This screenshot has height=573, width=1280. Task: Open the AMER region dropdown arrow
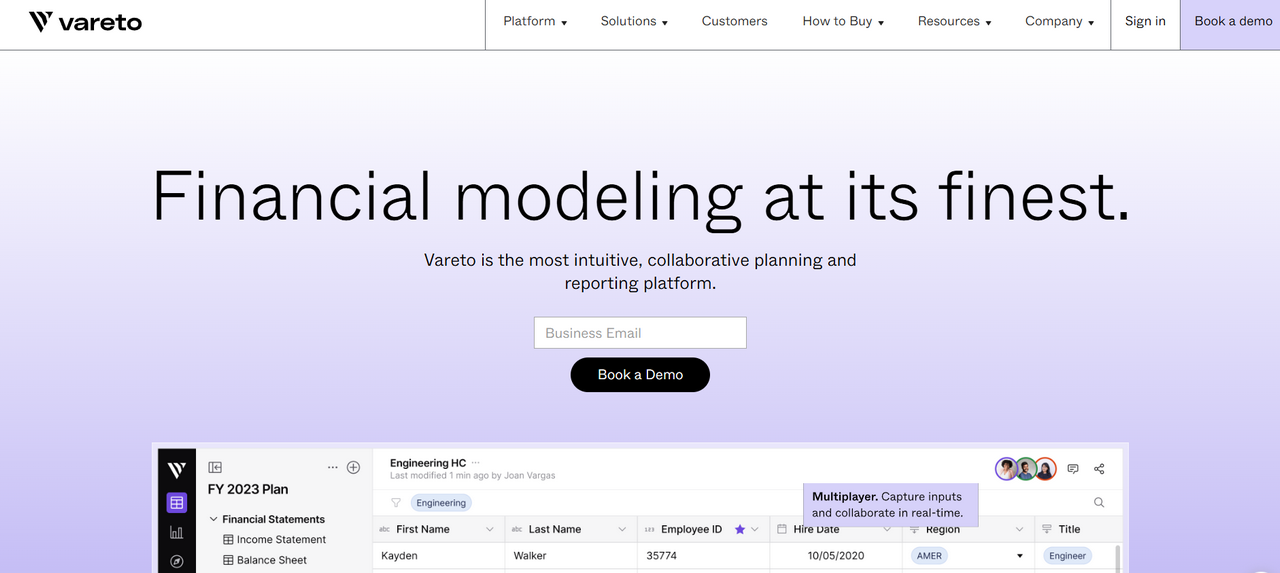tap(1020, 556)
